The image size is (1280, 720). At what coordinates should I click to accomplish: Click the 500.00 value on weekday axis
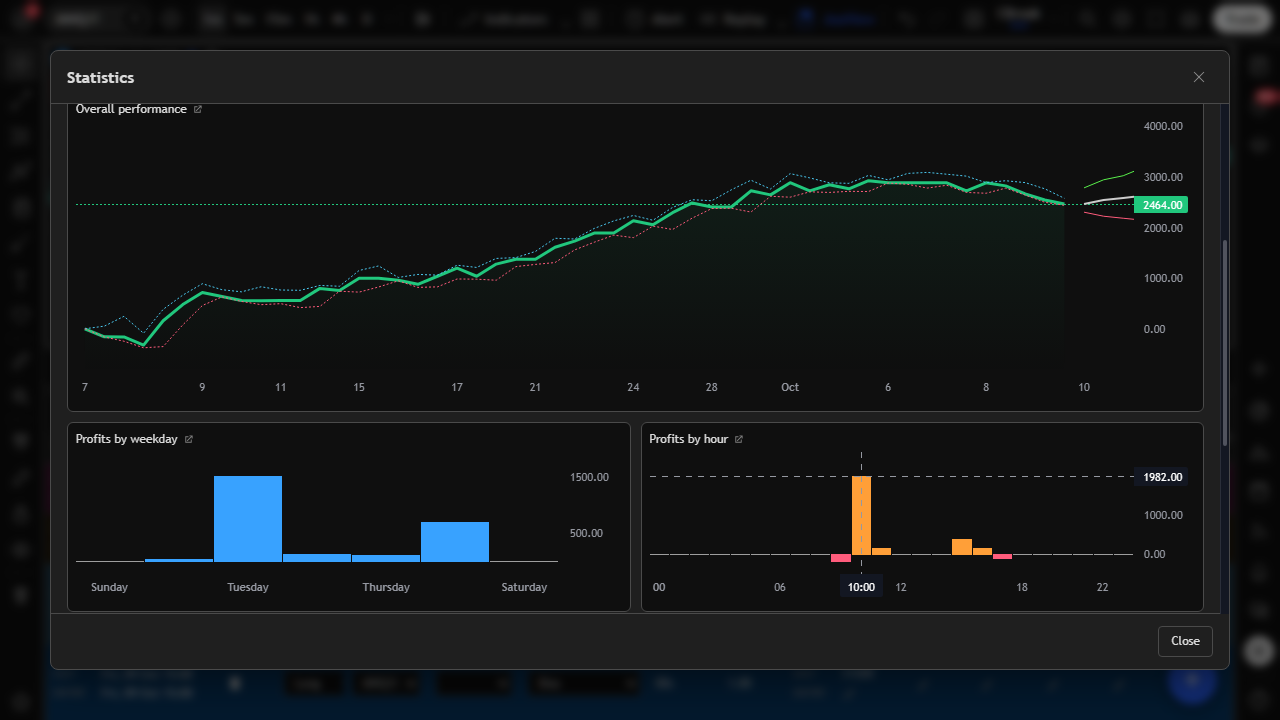pyautogui.click(x=587, y=533)
